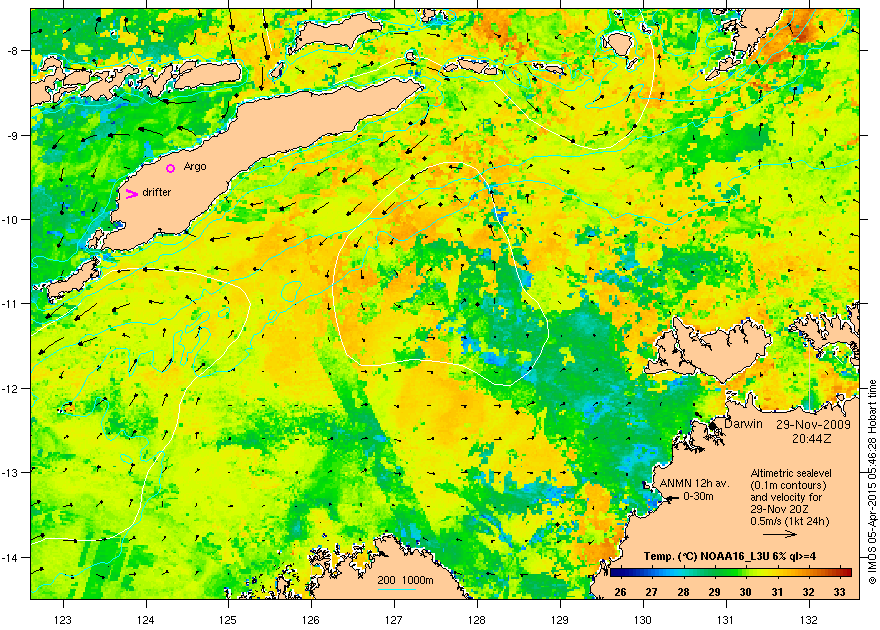
Task: Click the longitude axis label '123'
Action: [63, 620]
